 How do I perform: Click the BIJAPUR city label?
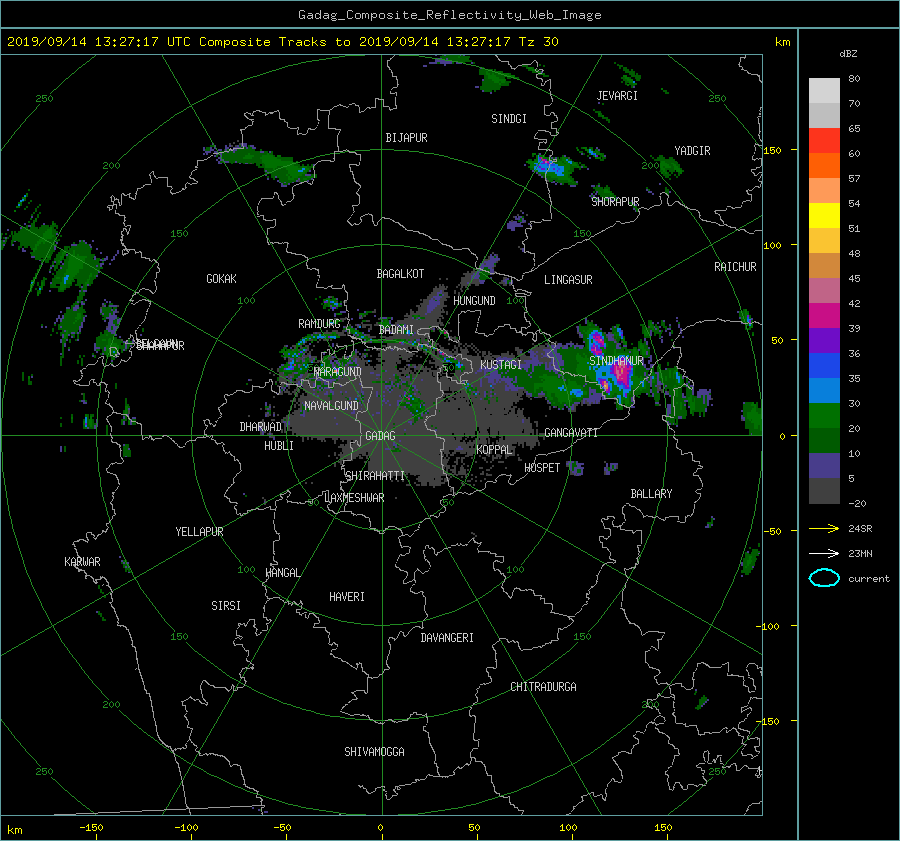pos(406,138)
